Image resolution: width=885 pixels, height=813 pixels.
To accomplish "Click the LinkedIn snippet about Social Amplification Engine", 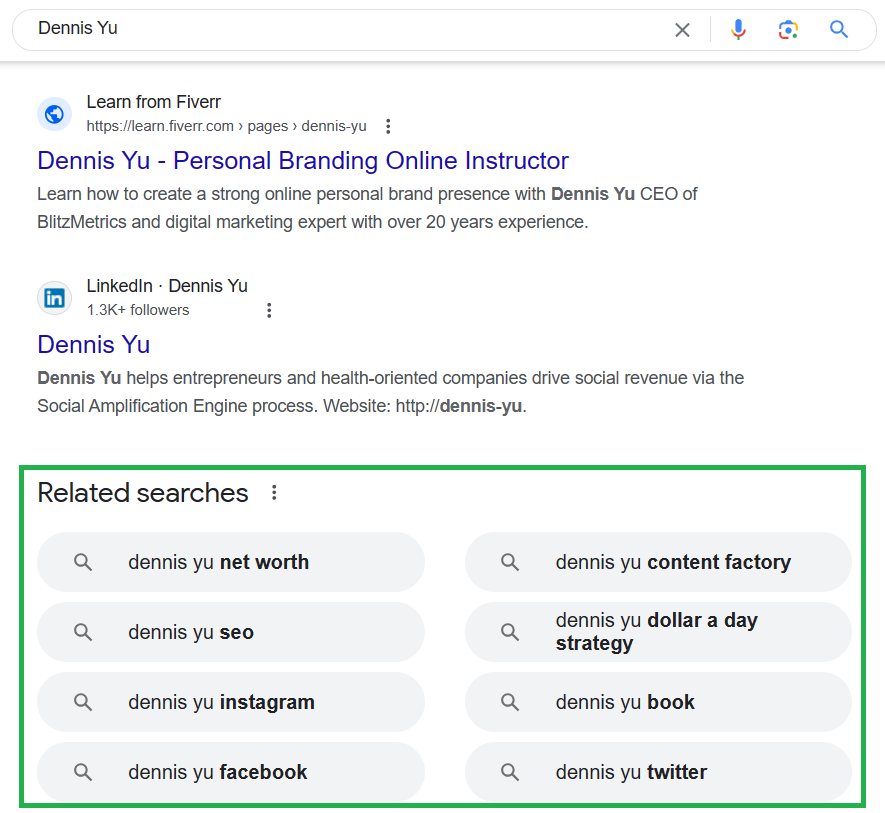I will (391, 392).
